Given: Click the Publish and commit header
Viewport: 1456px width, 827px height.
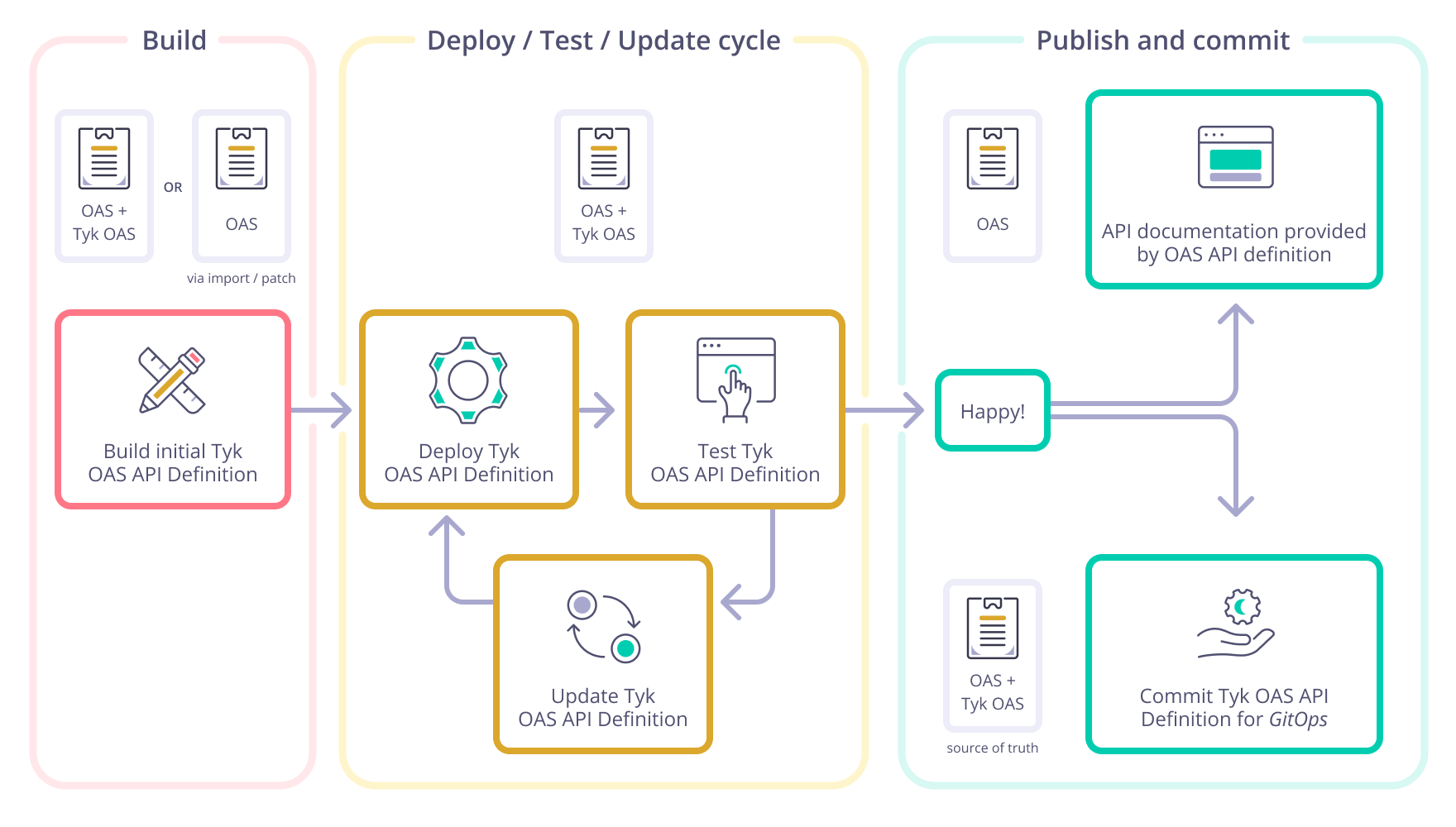Looking at the screenshot, I should click(x=1163, y=40).
